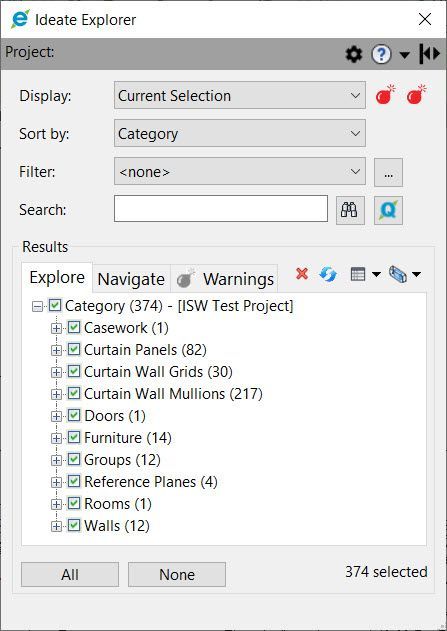Open the Filter combo box
The image size is (447, 631).
point(240,171)
